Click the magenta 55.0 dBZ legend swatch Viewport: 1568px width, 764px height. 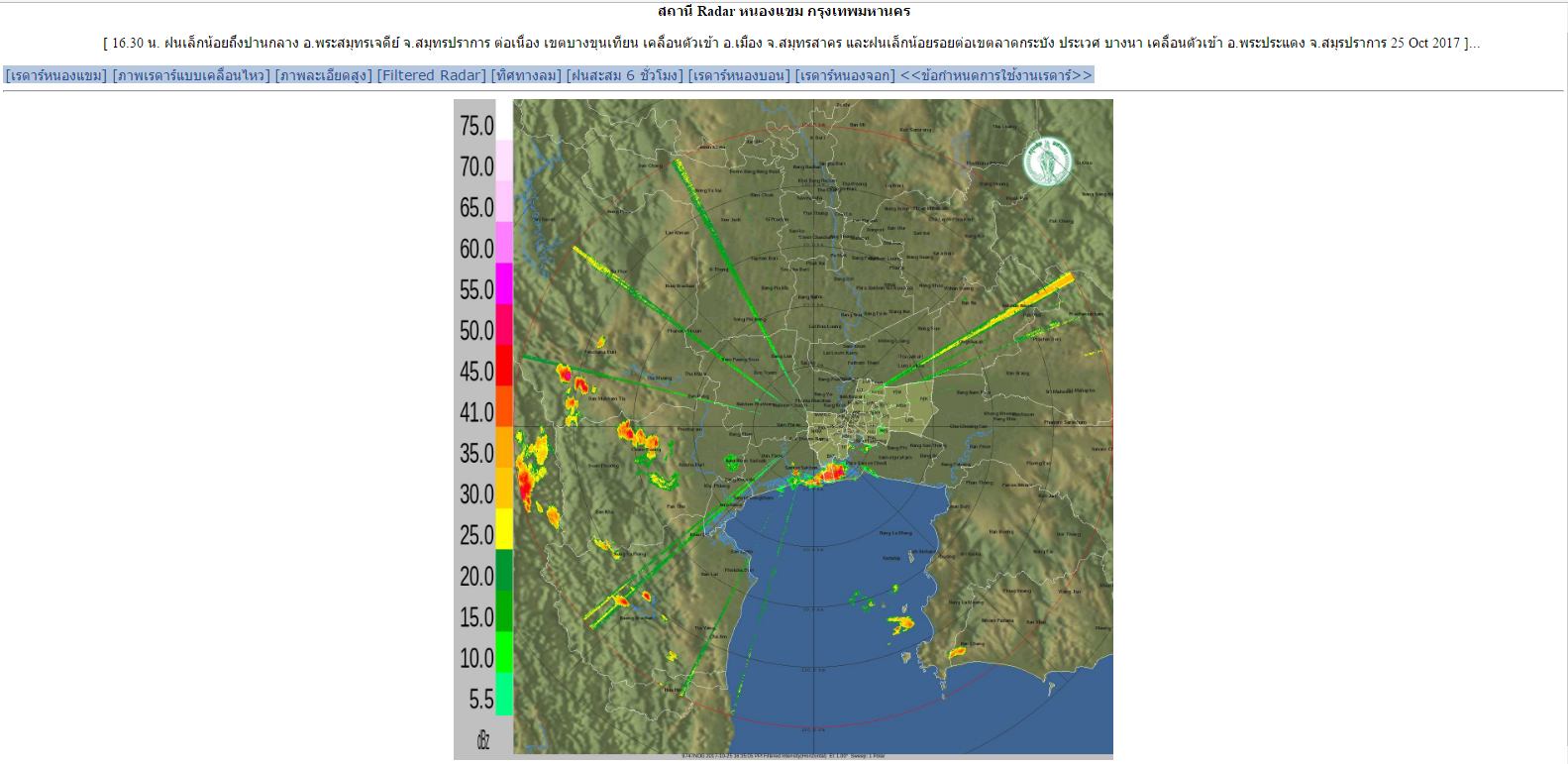pyautogui.click(x=504, y=283)
